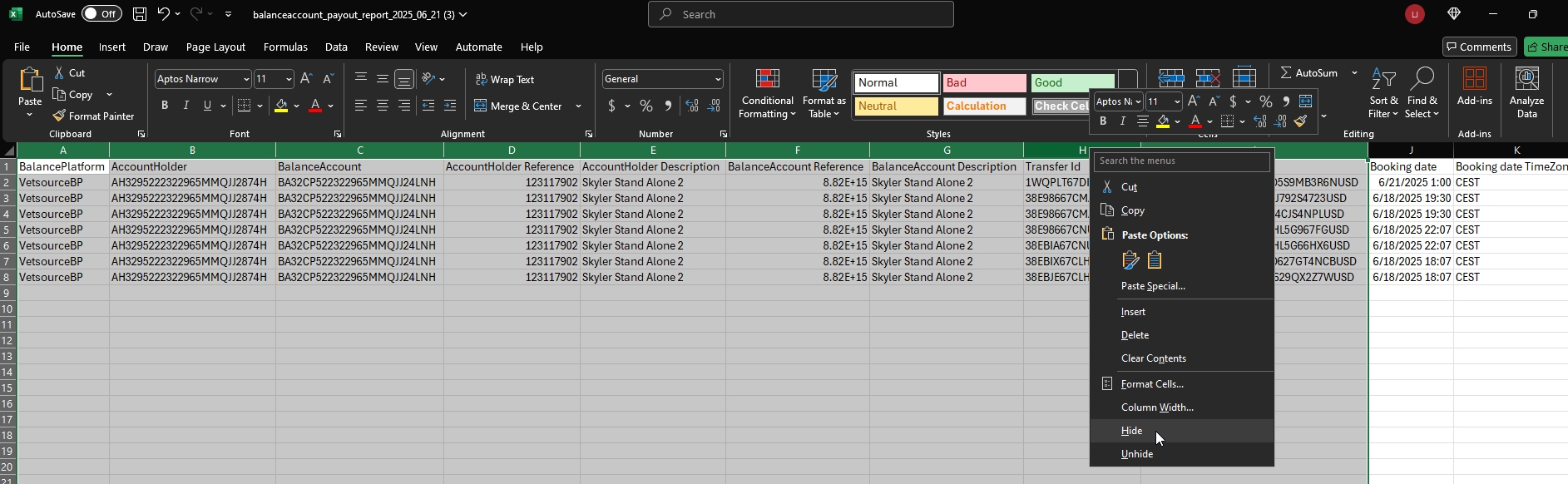Toggle Bold in the ribbon Font group
Image resolution: width=1568 pixels, height=484 pixels.
pyautogui.click(x=165, y=106)
